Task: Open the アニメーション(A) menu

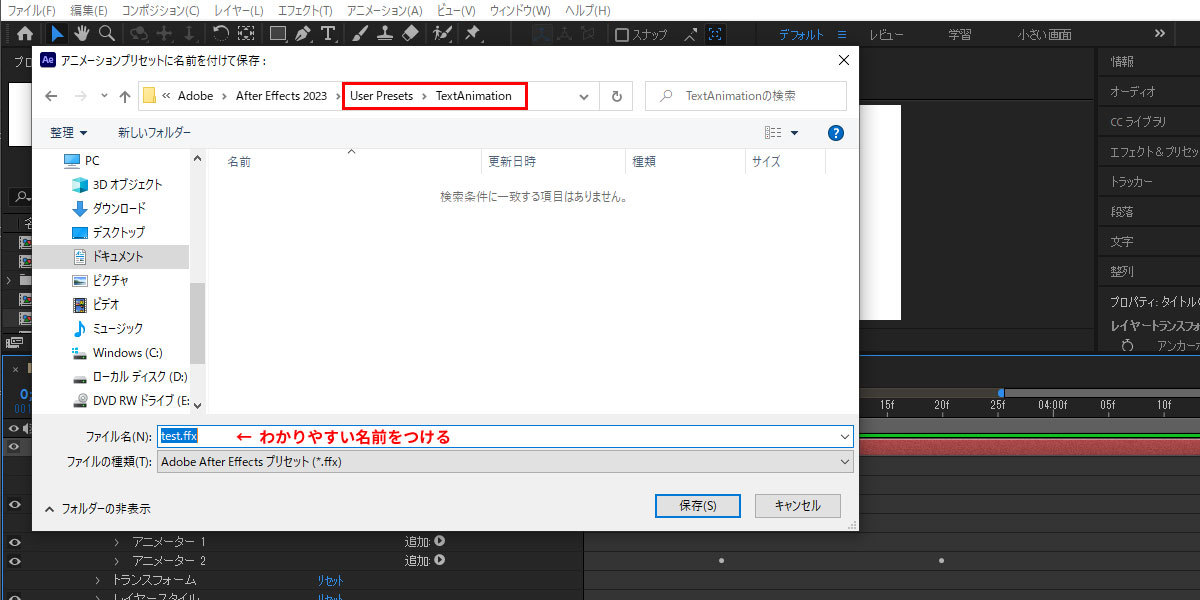Action: (384, 10)
